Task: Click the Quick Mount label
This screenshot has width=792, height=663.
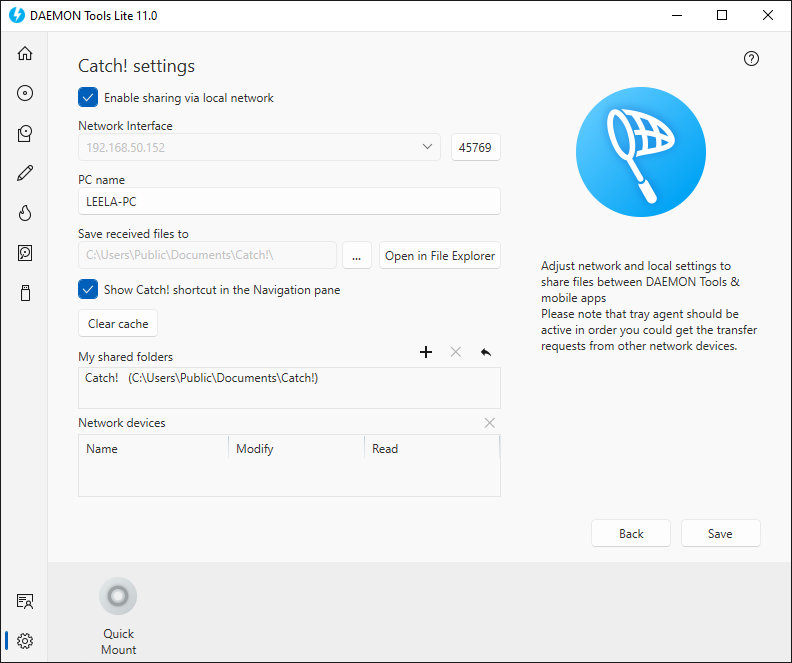Action: tap(118, 641)
